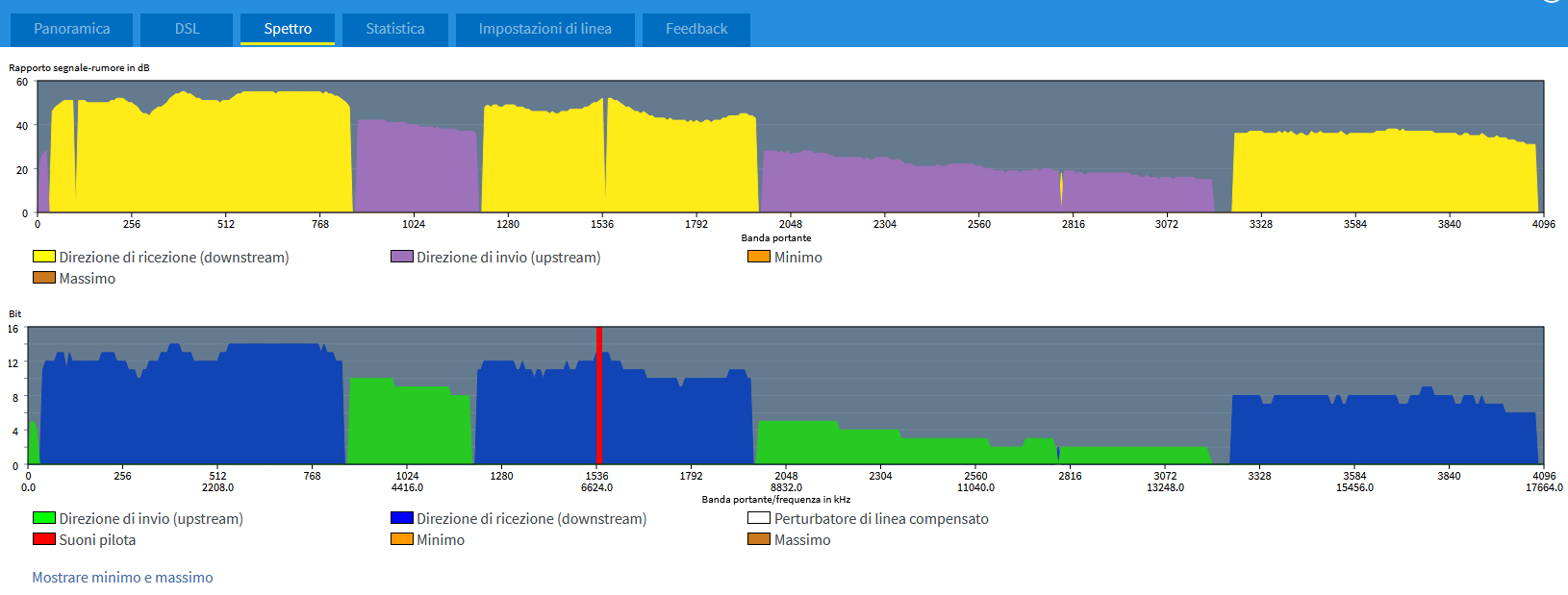Viewport: 1568px width, 595px height.
Task: Click white Perturbatore di linea compensato swatch
Action: pyautogui.click(x=759, y=518)
